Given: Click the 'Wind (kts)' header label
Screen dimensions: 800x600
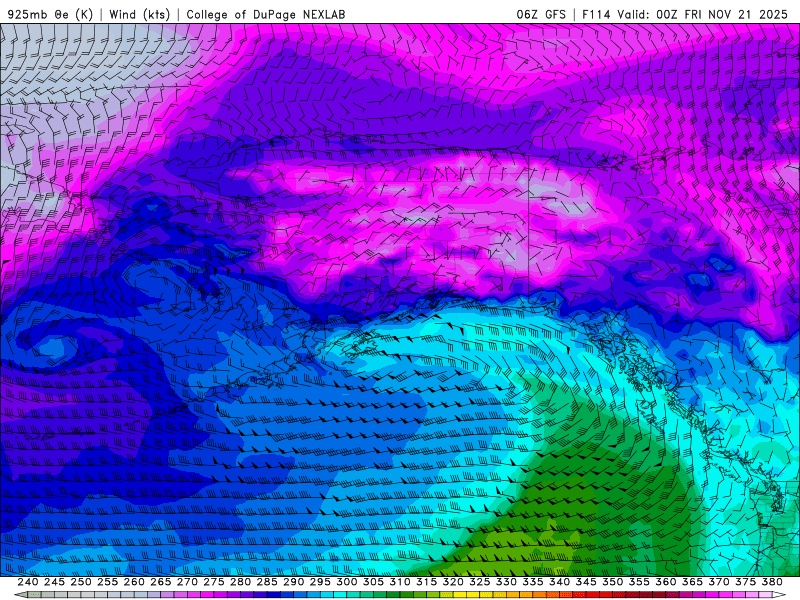Looking at the screenshot, I should click(139, 14).
